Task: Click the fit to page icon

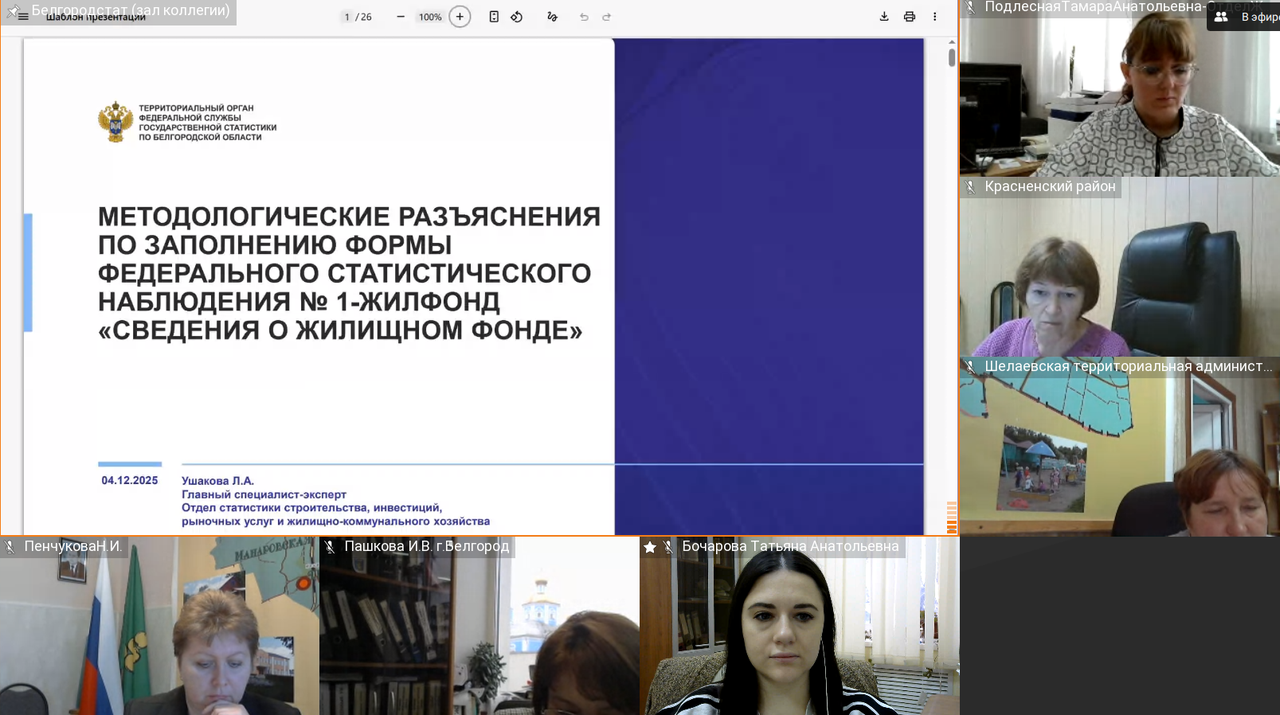Action: (x=494, y=17)
